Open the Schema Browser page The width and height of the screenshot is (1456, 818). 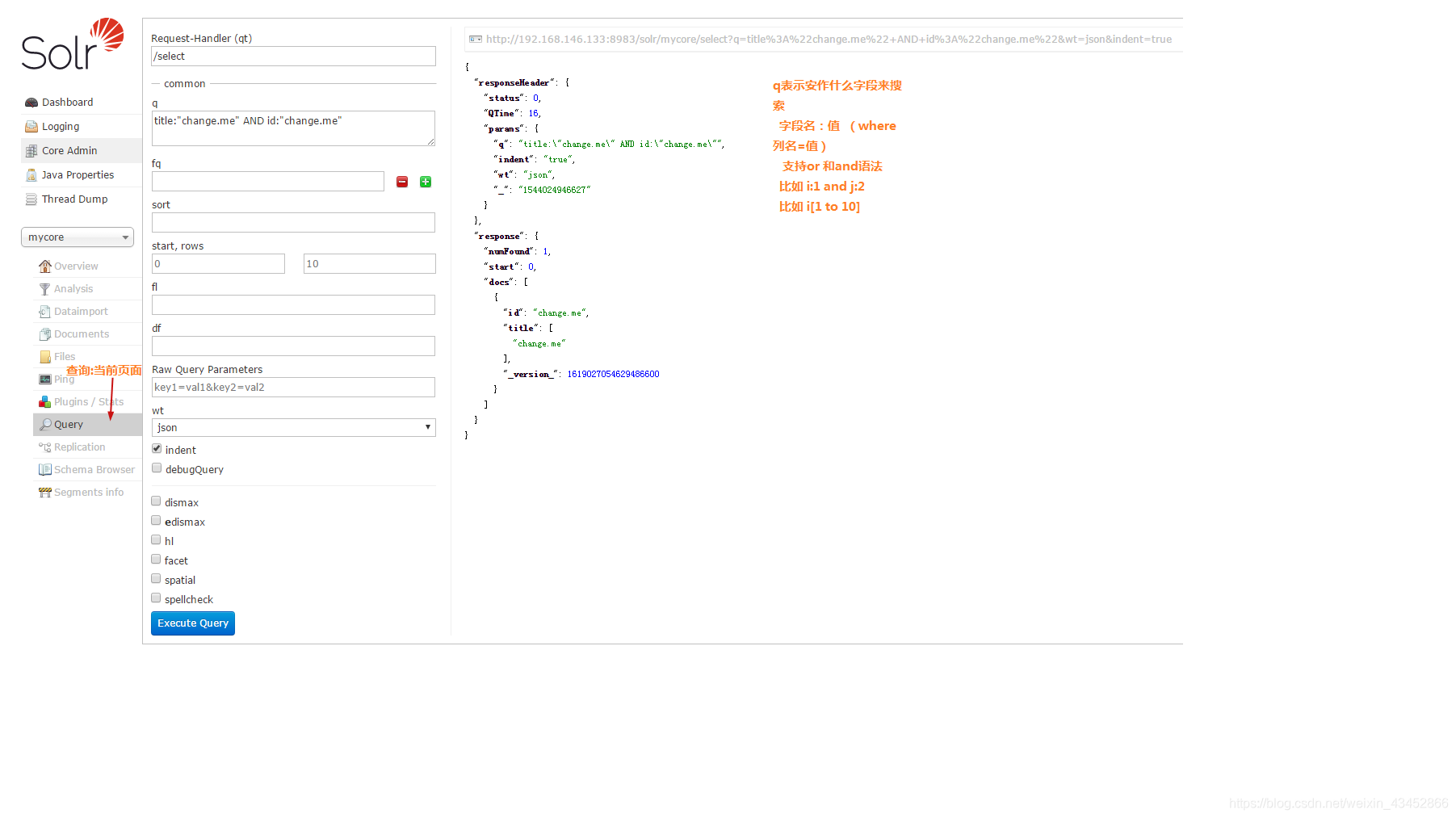94,470
